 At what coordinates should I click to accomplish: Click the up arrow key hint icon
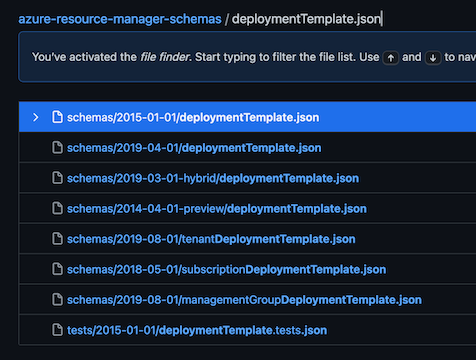coord(391,58)
